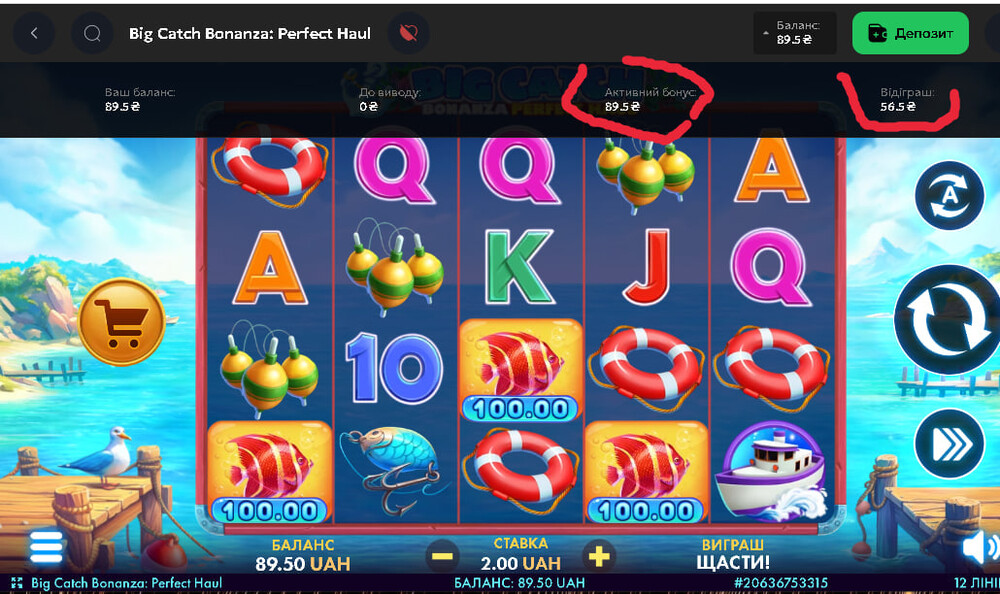Decrease the bet with the minus button

(442, 557)
